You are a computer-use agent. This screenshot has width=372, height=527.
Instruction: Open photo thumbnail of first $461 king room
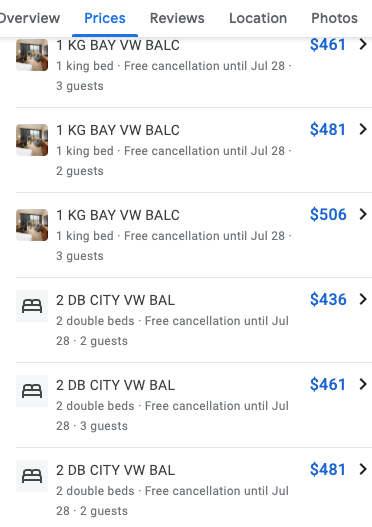[32, 55]
